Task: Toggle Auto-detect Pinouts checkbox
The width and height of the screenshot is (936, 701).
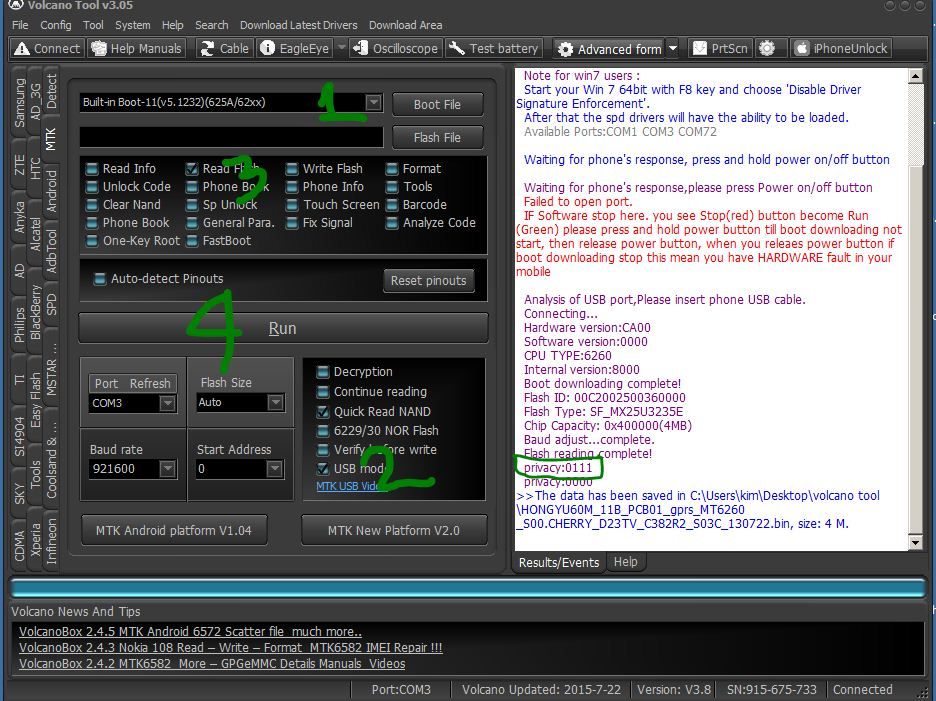Action: coord(100,279)
